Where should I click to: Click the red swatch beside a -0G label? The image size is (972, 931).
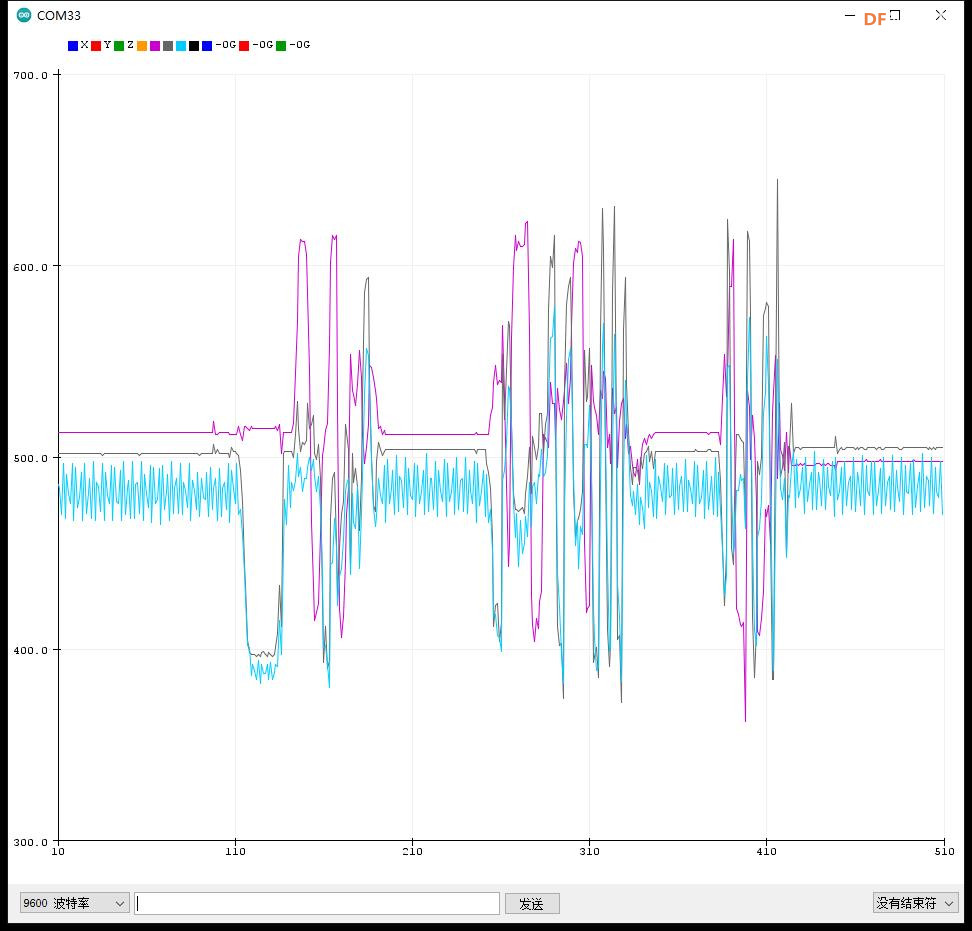click(x=244, y=46)
